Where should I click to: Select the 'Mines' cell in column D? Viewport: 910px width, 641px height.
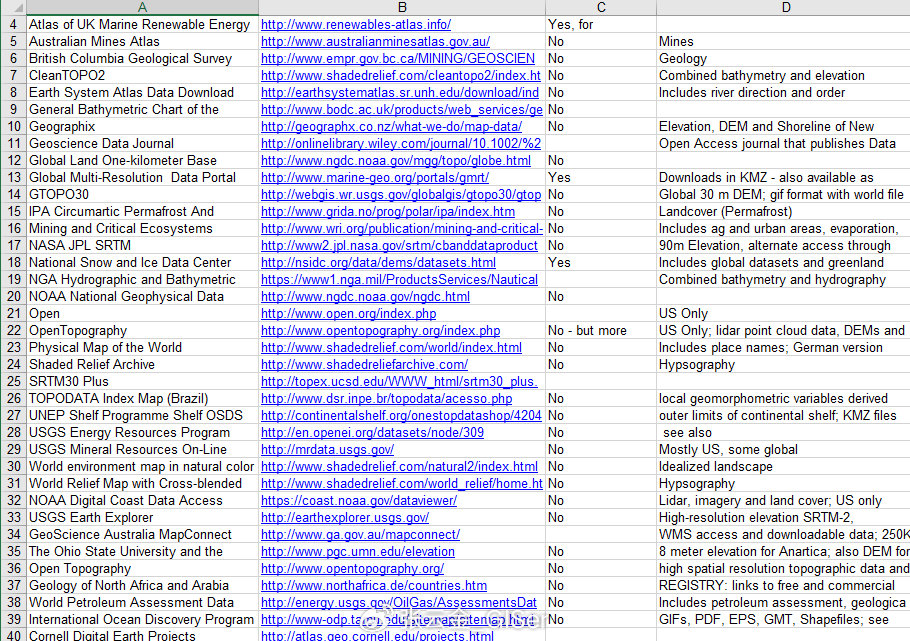(783, 42)
